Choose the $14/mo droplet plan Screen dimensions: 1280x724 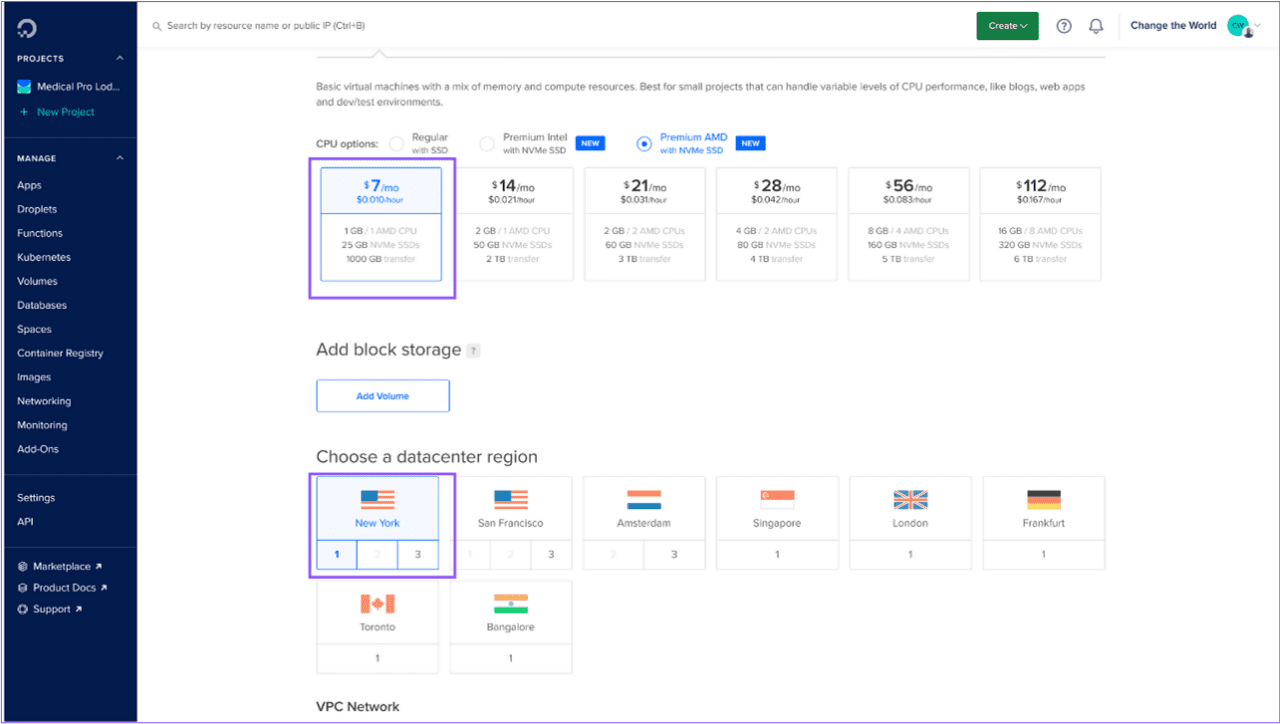(x=513, y=223)
